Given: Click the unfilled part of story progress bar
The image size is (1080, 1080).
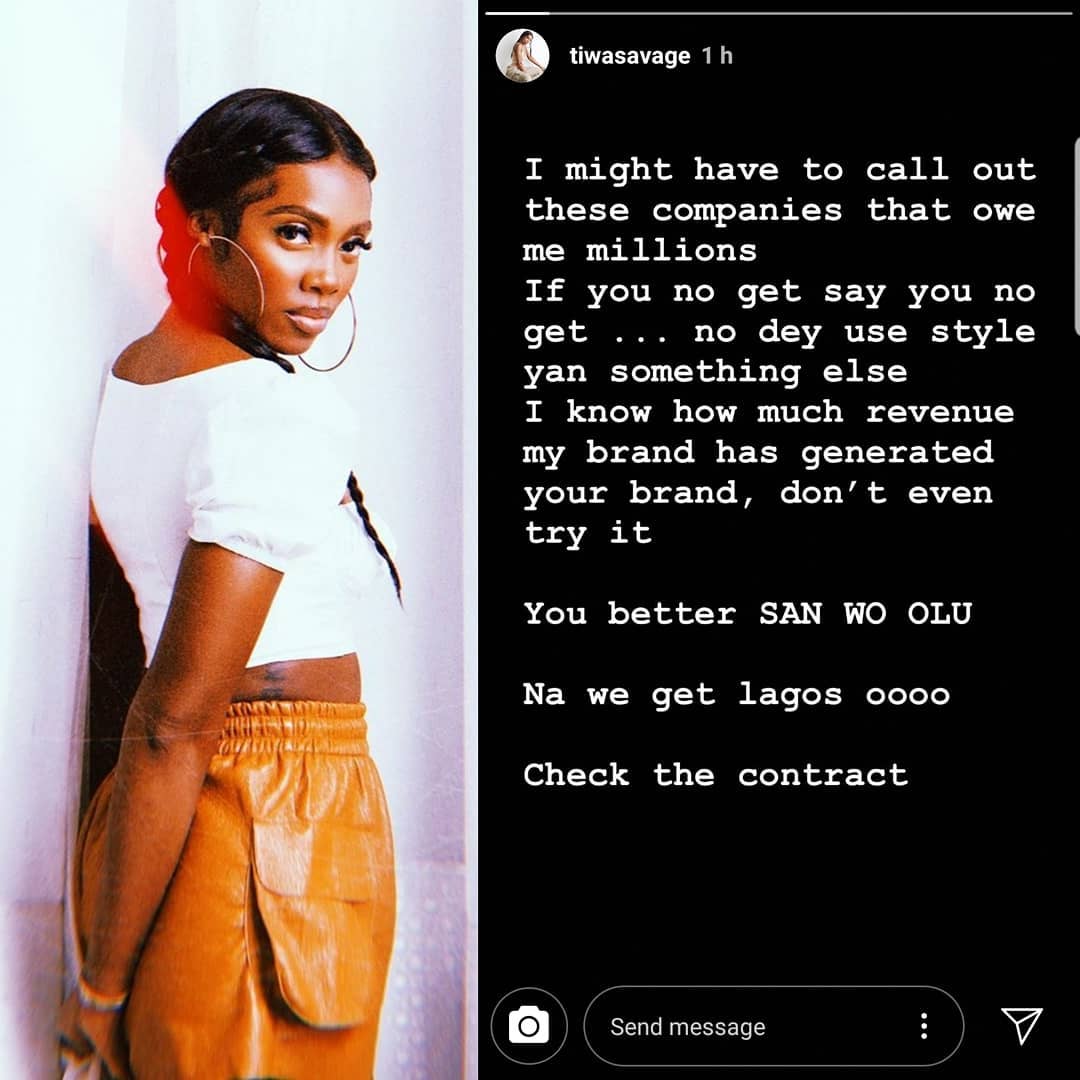Looking at the screenshot, I should [x=811, y=13].
